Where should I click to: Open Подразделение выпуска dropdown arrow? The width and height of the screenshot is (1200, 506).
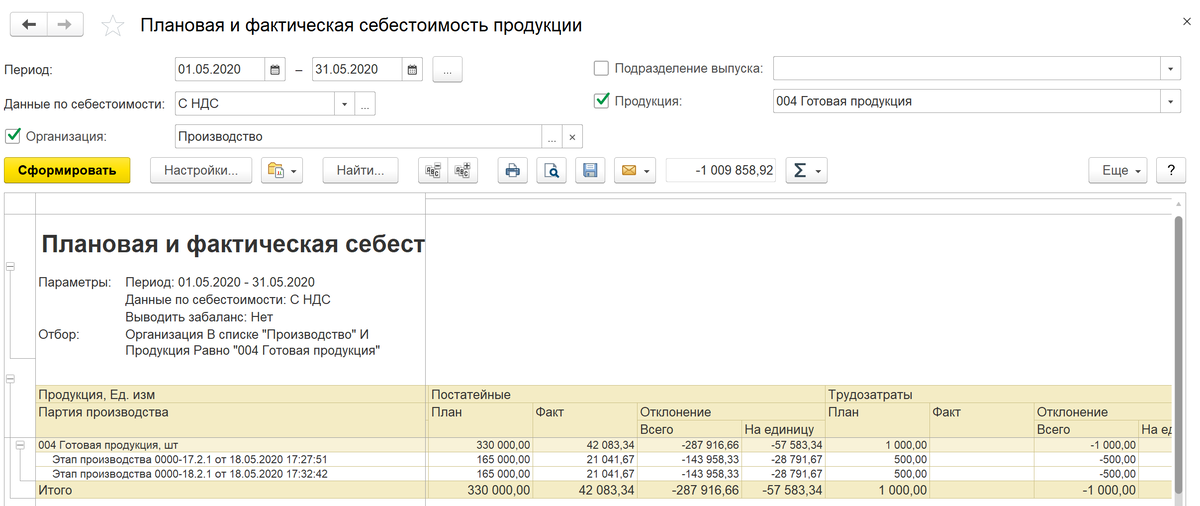pyautogui.click(x=1171, y=69)
